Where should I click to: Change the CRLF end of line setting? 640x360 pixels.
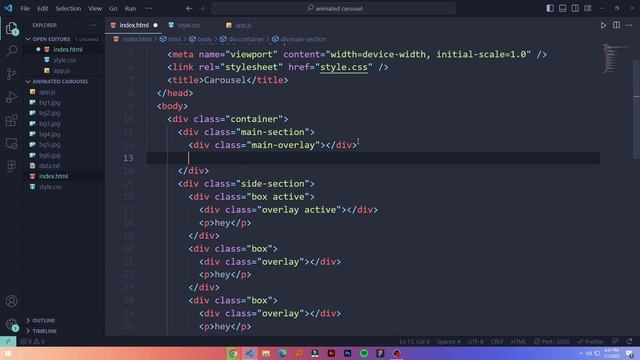click(x=497, y=341)
